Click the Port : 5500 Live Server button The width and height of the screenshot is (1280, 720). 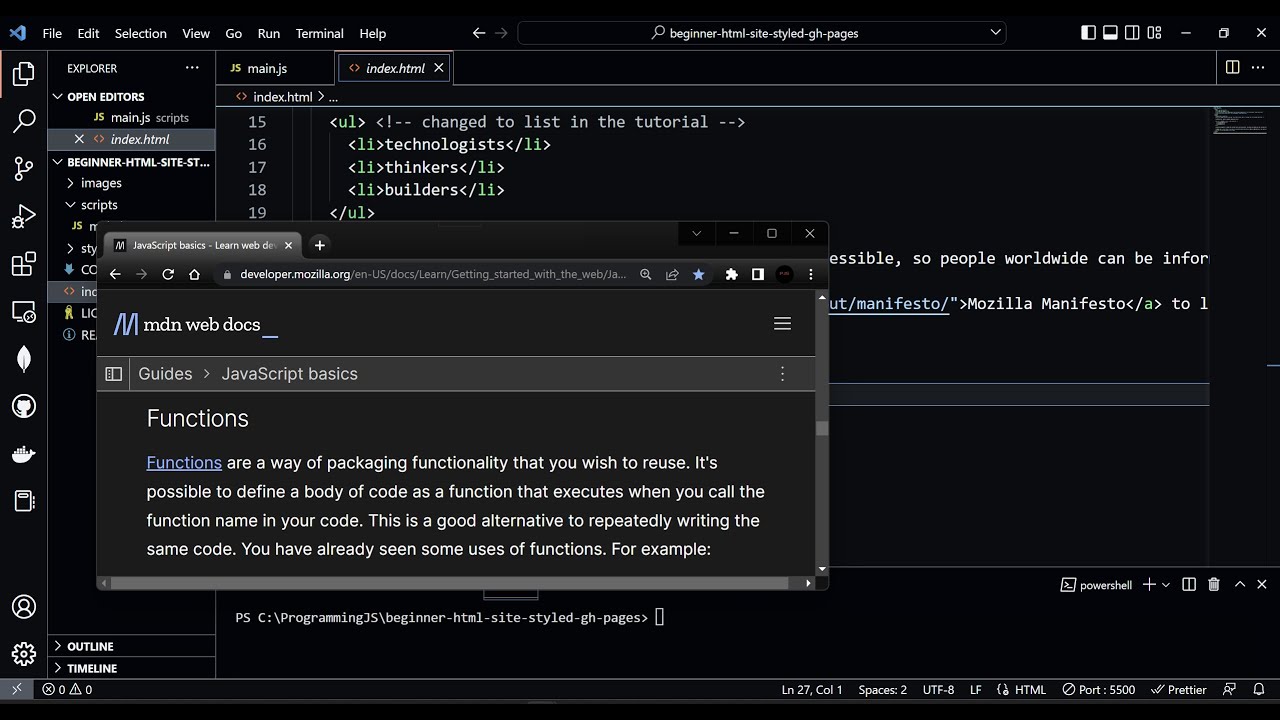coord(1098,689)
